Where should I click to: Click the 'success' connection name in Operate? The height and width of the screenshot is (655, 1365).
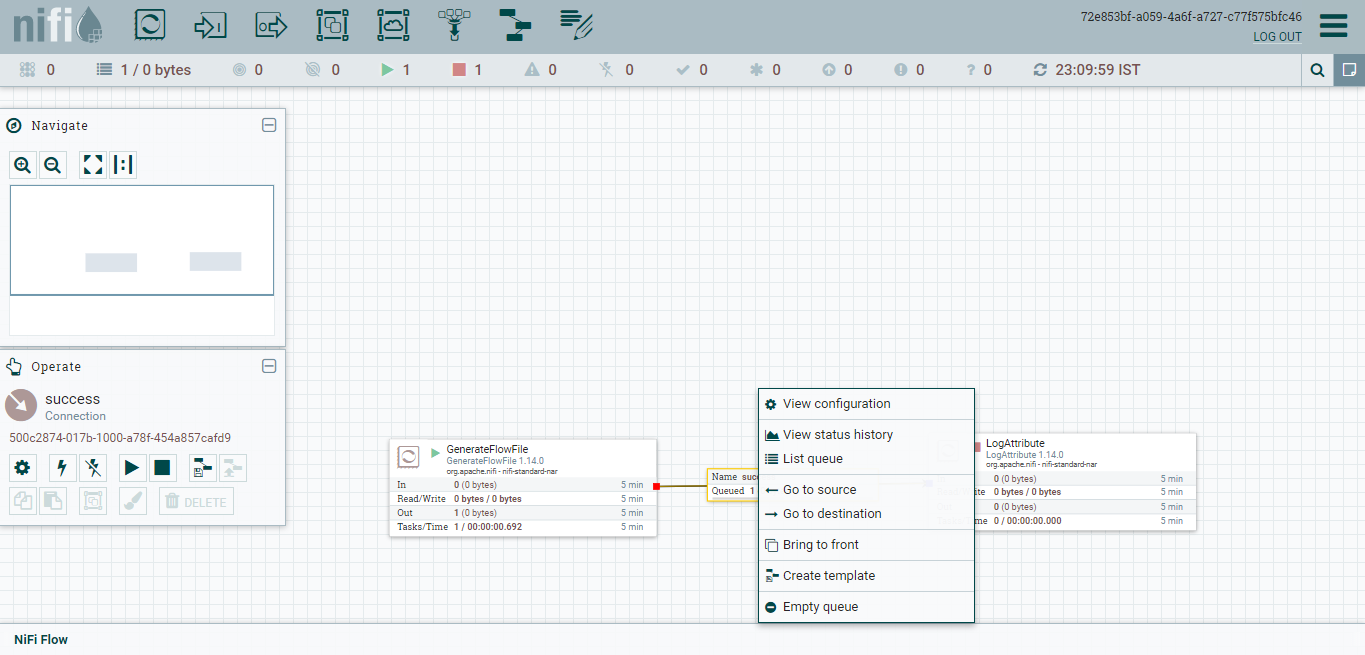[73, 399]
